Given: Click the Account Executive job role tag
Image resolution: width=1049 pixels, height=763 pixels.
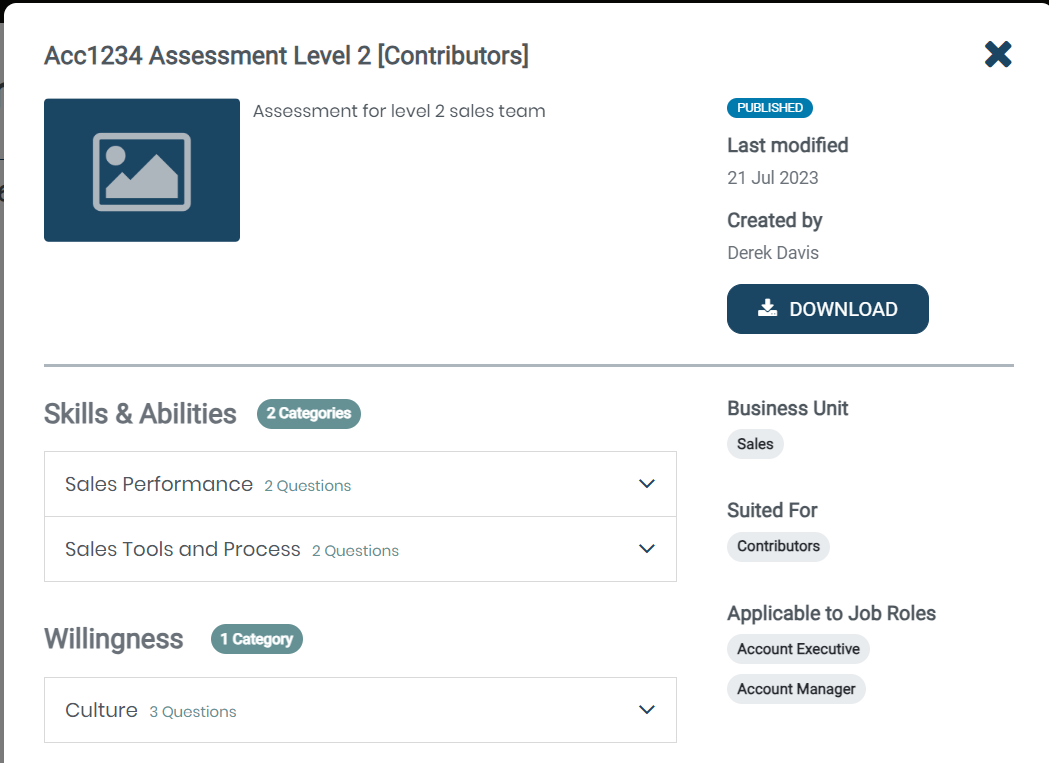Looking at the screenshot, I should coord(798,649).
